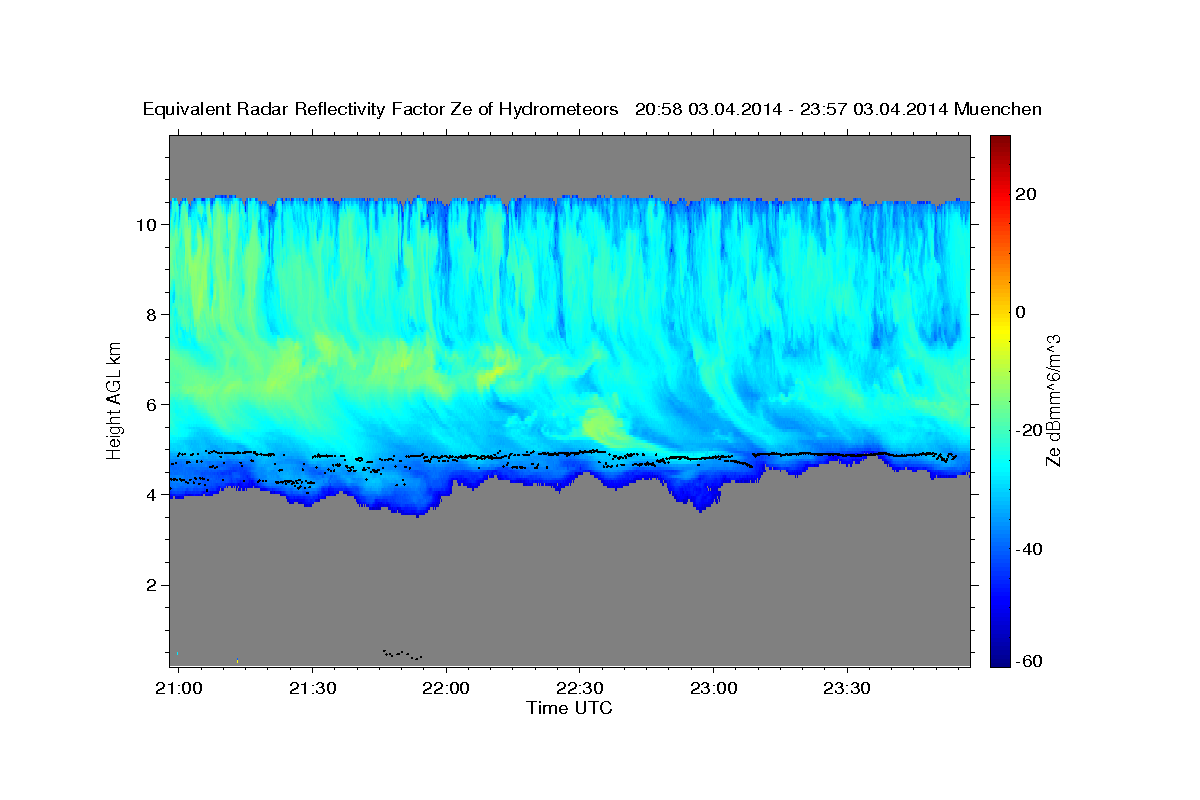Click the date range text ending in Muenchen
The height and width of the screenshot is (800, 1200).
click(x=839, y=109)
